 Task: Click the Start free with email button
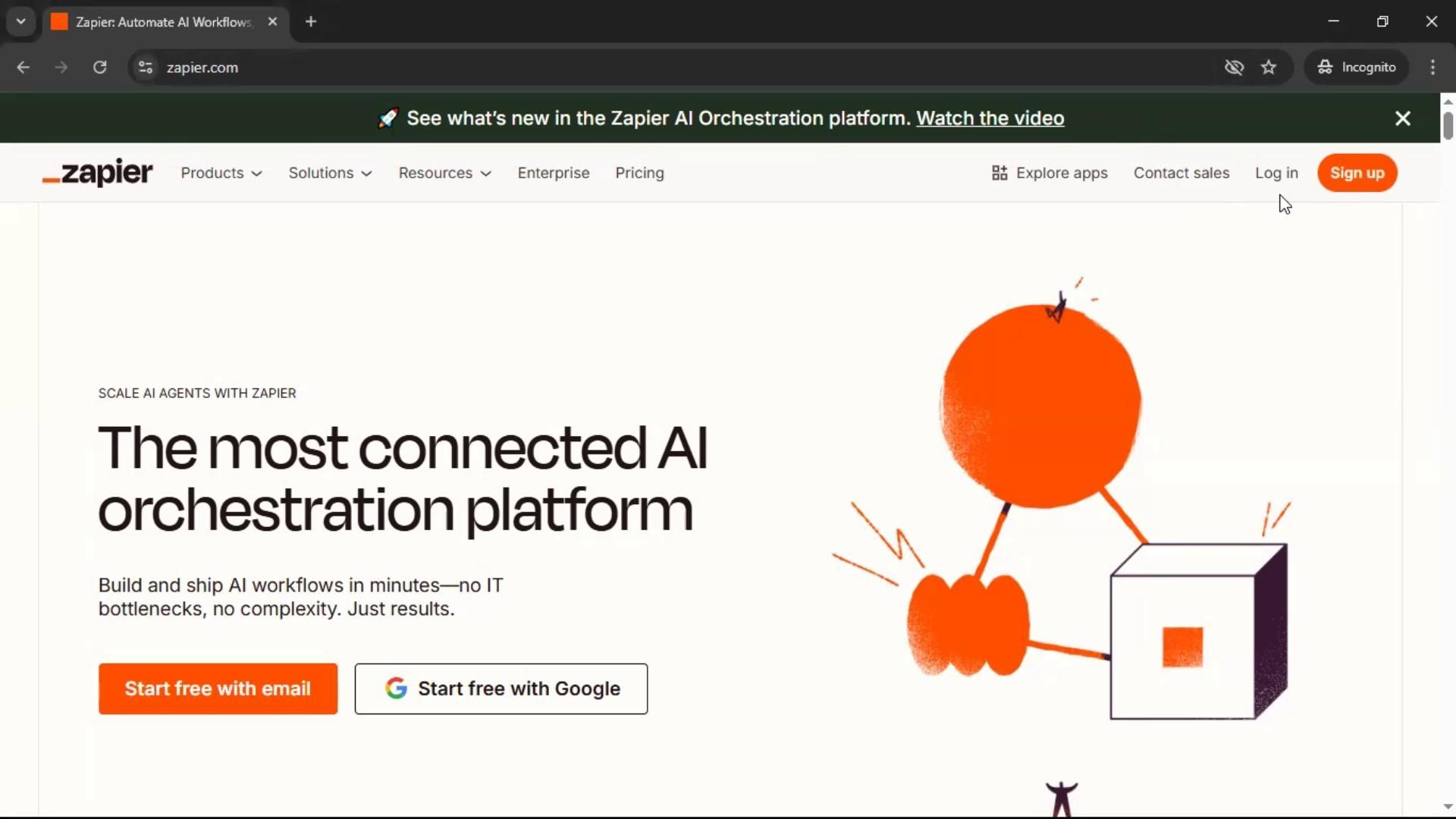pyautogui.click(x=218, y=689)
